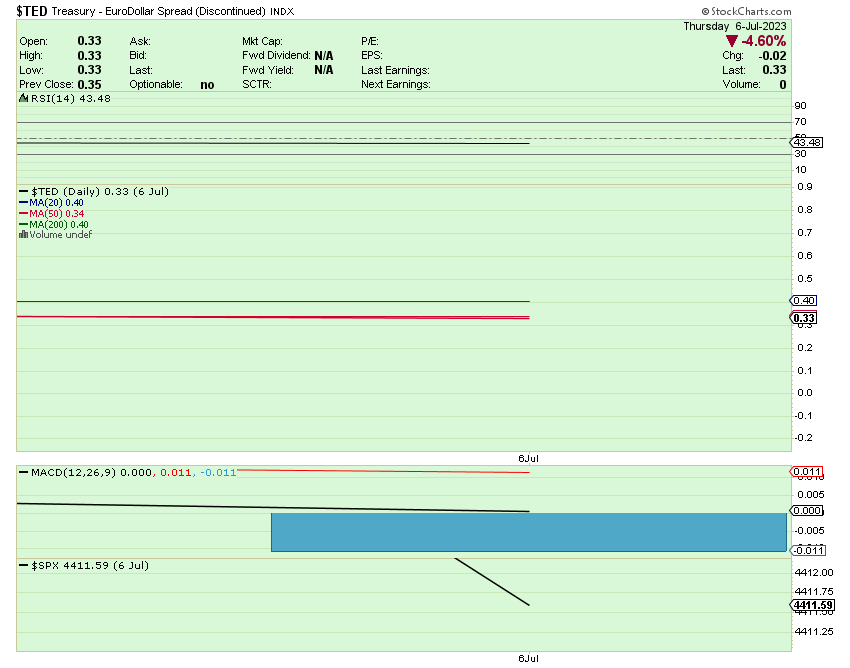
Task: Click the blue MACD histogram bar
Action: pyautogui.click(x=528, y=532)
